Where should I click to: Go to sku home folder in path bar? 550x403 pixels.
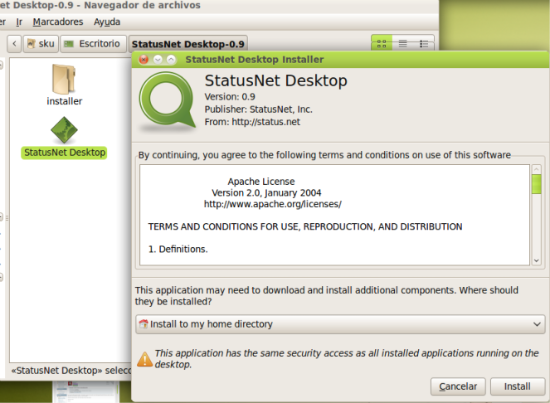[41, 44]
